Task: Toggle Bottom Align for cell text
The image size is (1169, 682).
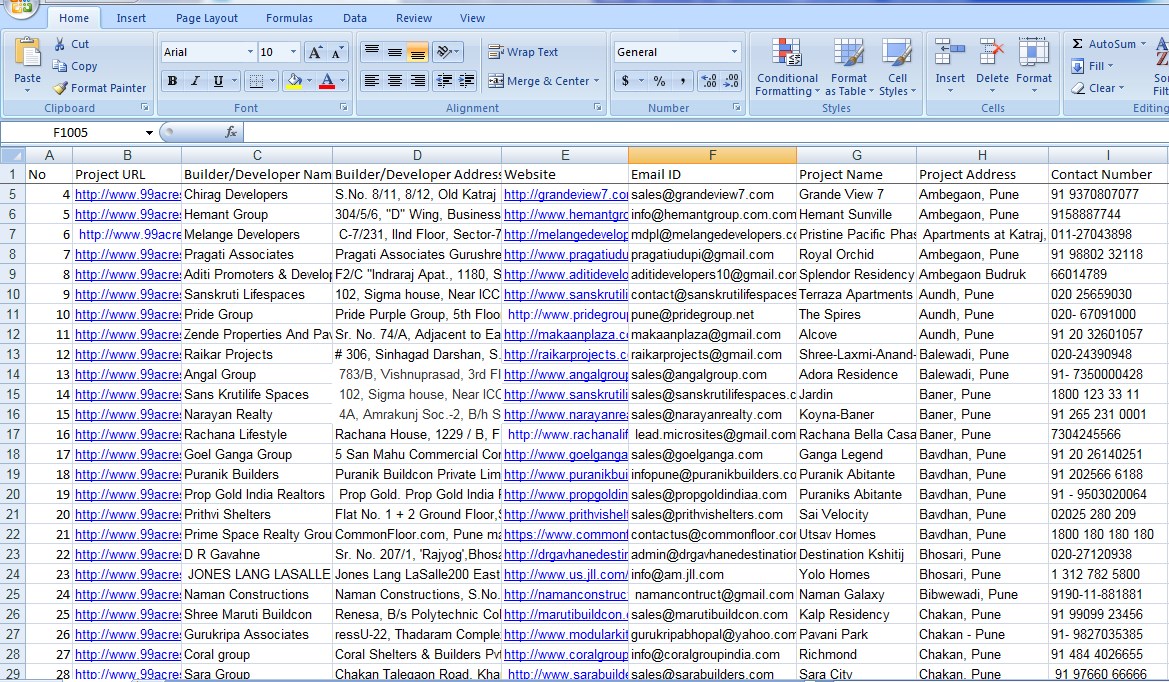Action: pyautogui.click(x=418, y=52)
